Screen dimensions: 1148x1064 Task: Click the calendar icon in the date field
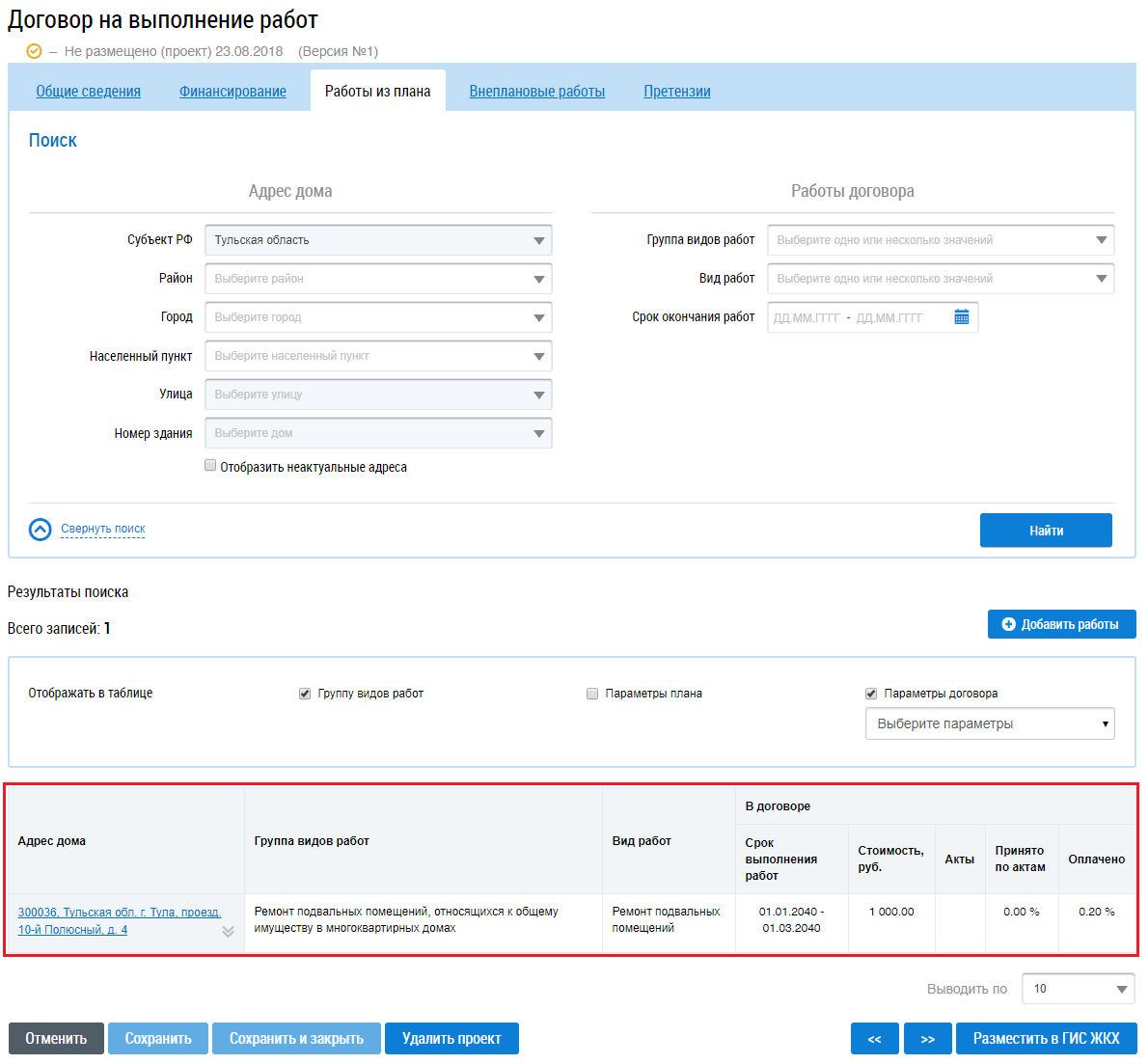coord(961,317)
